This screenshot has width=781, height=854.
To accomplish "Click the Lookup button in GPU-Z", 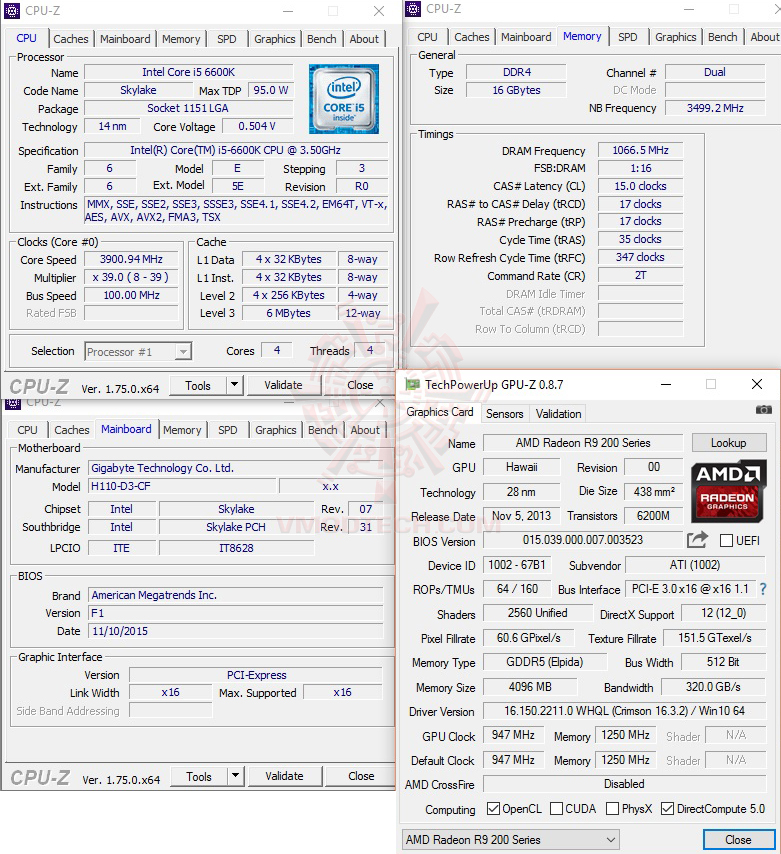I will click(x=729, y=443).
